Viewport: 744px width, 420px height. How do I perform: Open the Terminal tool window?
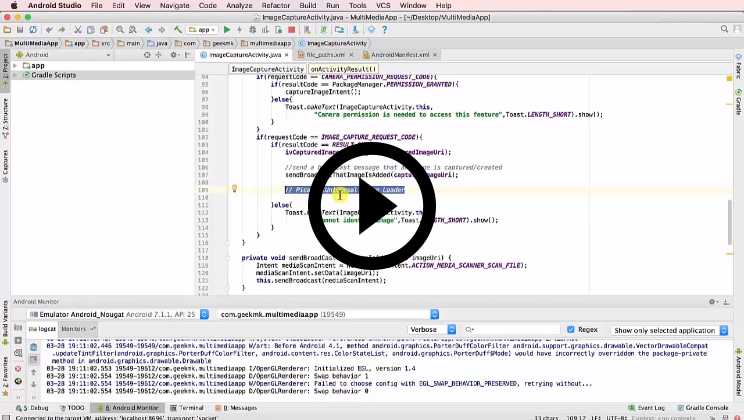tap(189, 408)
